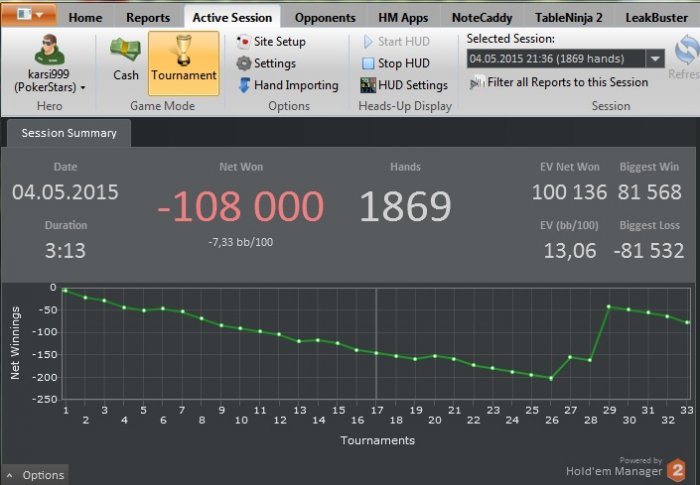Open the LeakBuster tab
Image resolution: width=700 pixels, height=485 pixels.
[656, 17]
